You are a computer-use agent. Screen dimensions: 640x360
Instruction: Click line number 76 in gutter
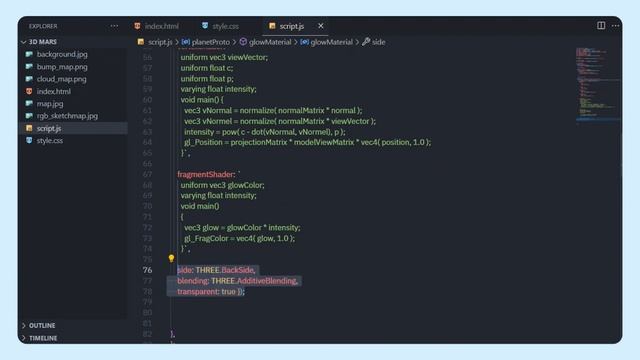[x=147, y=270]
